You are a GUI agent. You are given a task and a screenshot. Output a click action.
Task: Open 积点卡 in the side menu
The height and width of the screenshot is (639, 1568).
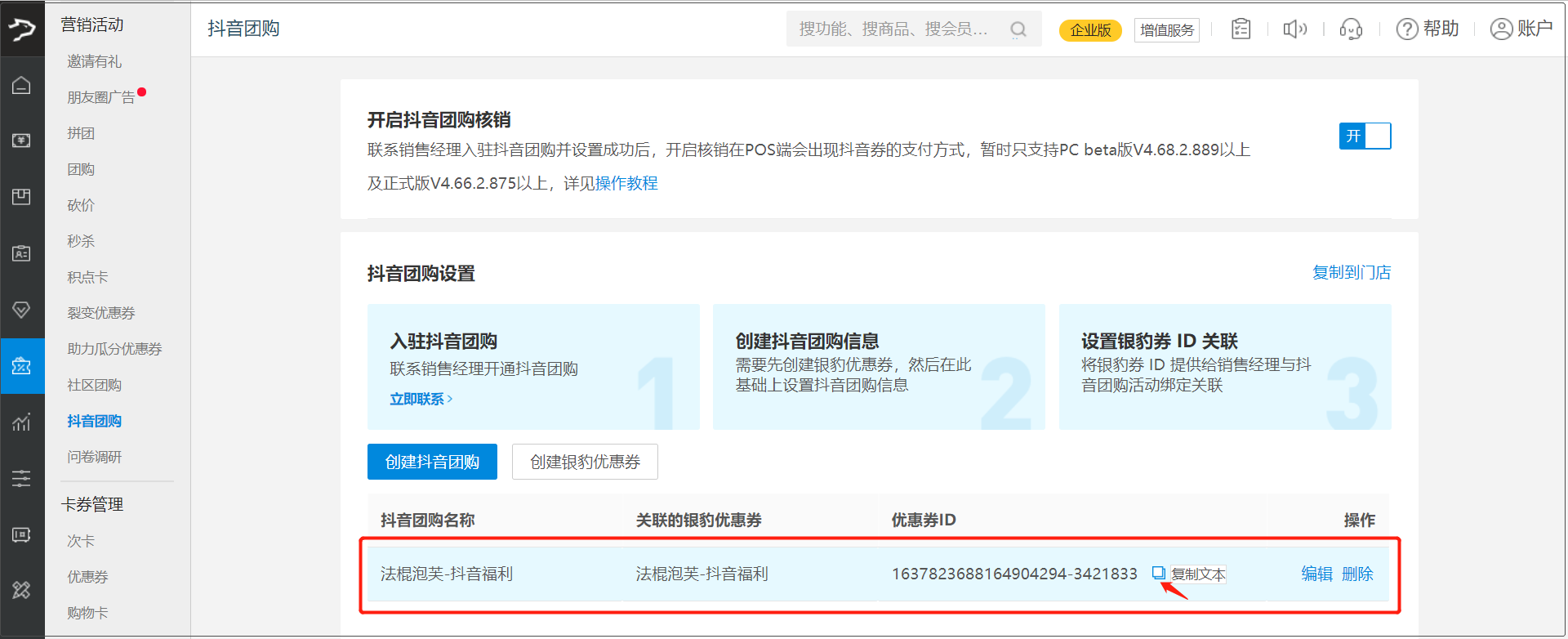[87, 277]
